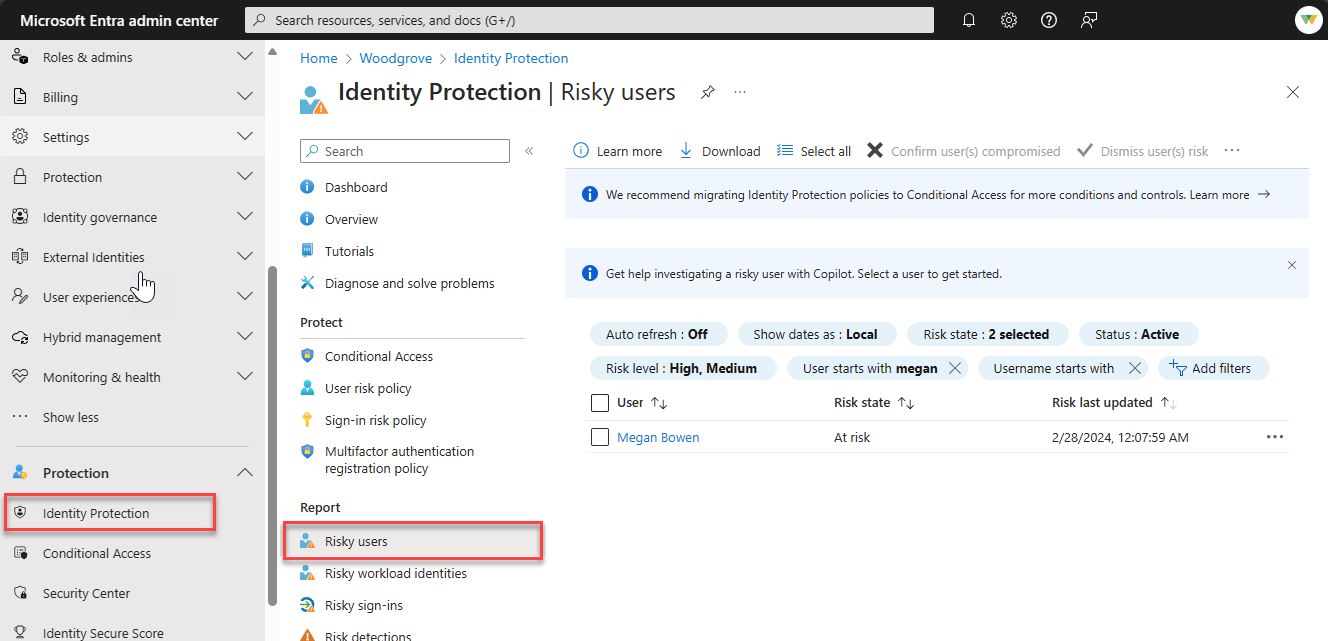Image resolution: width=1328 pixels, height=641 pixels.
Task: Open Multifactor authentication registration policy
Action: point(399,460)
